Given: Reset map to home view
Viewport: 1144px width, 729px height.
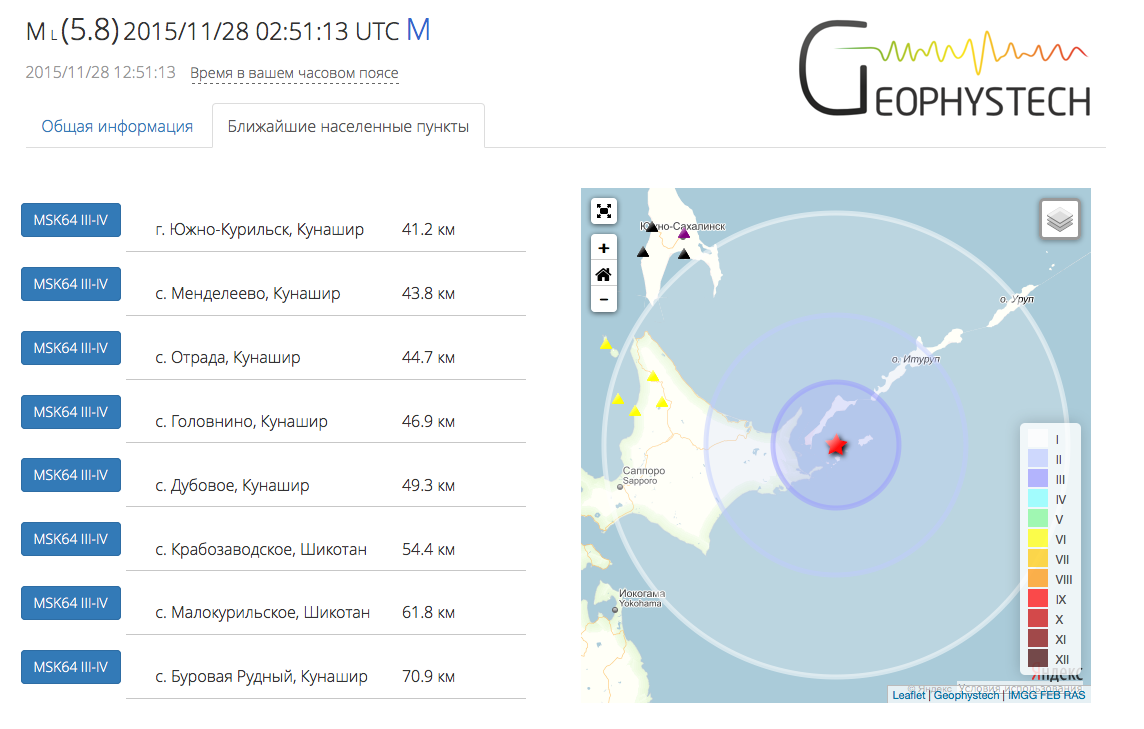Looking at the screenshot, I should coord(604,274).
